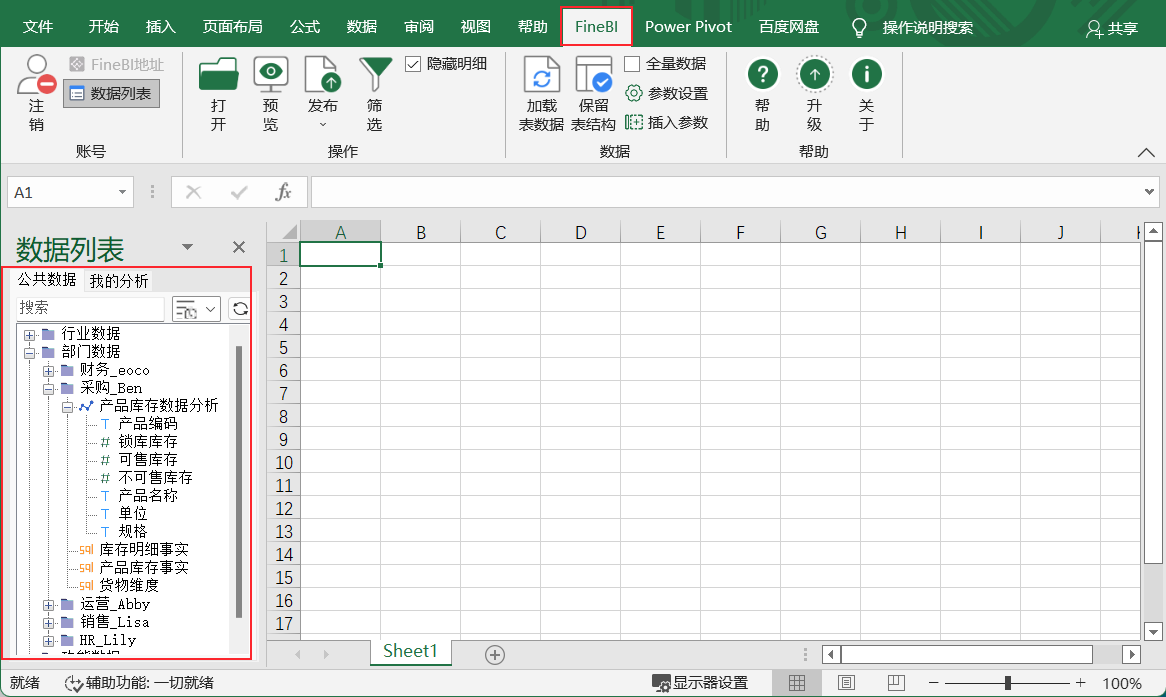Add a new sheet with plus icon

495,655
